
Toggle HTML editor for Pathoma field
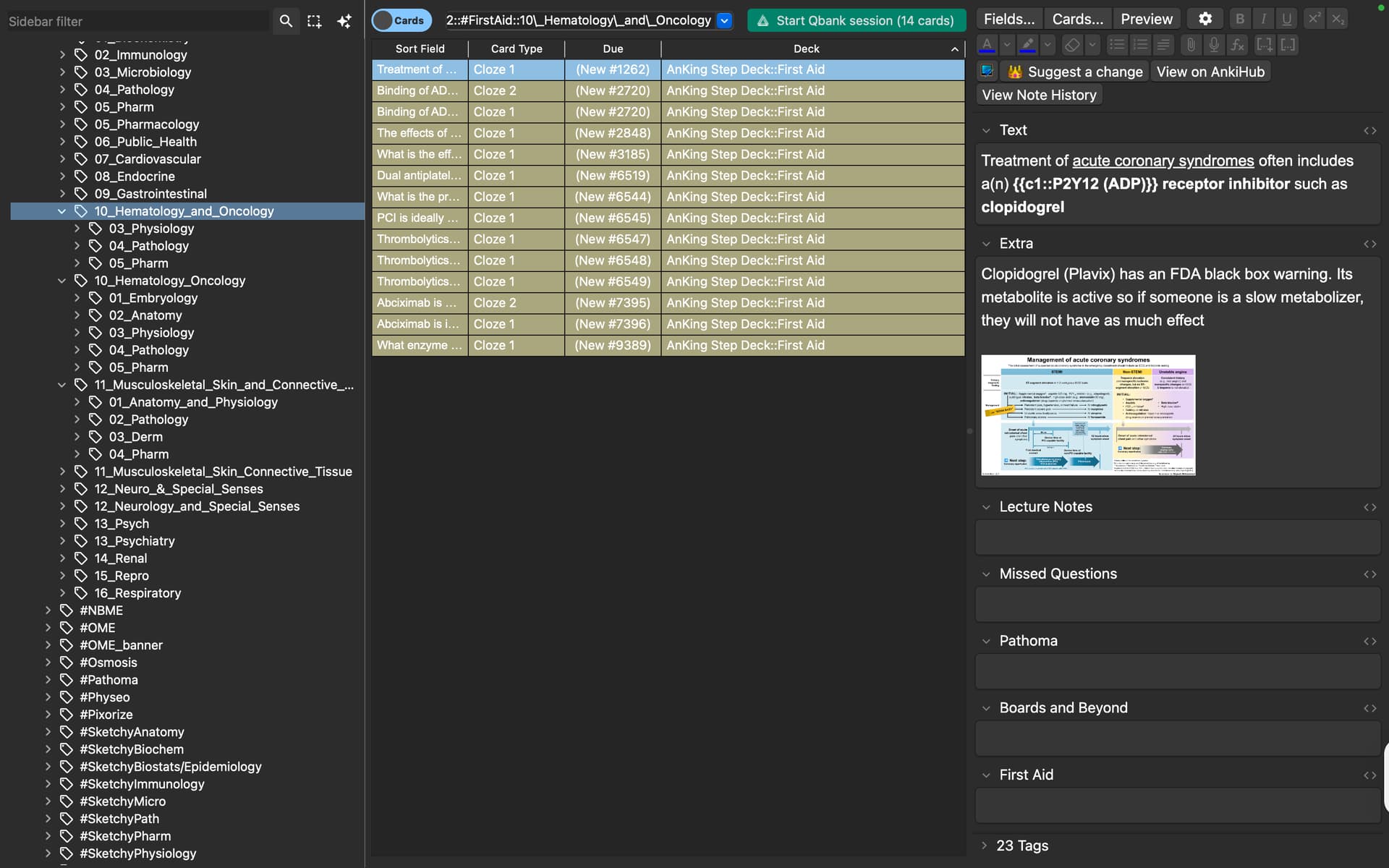tap(1369, 641)
